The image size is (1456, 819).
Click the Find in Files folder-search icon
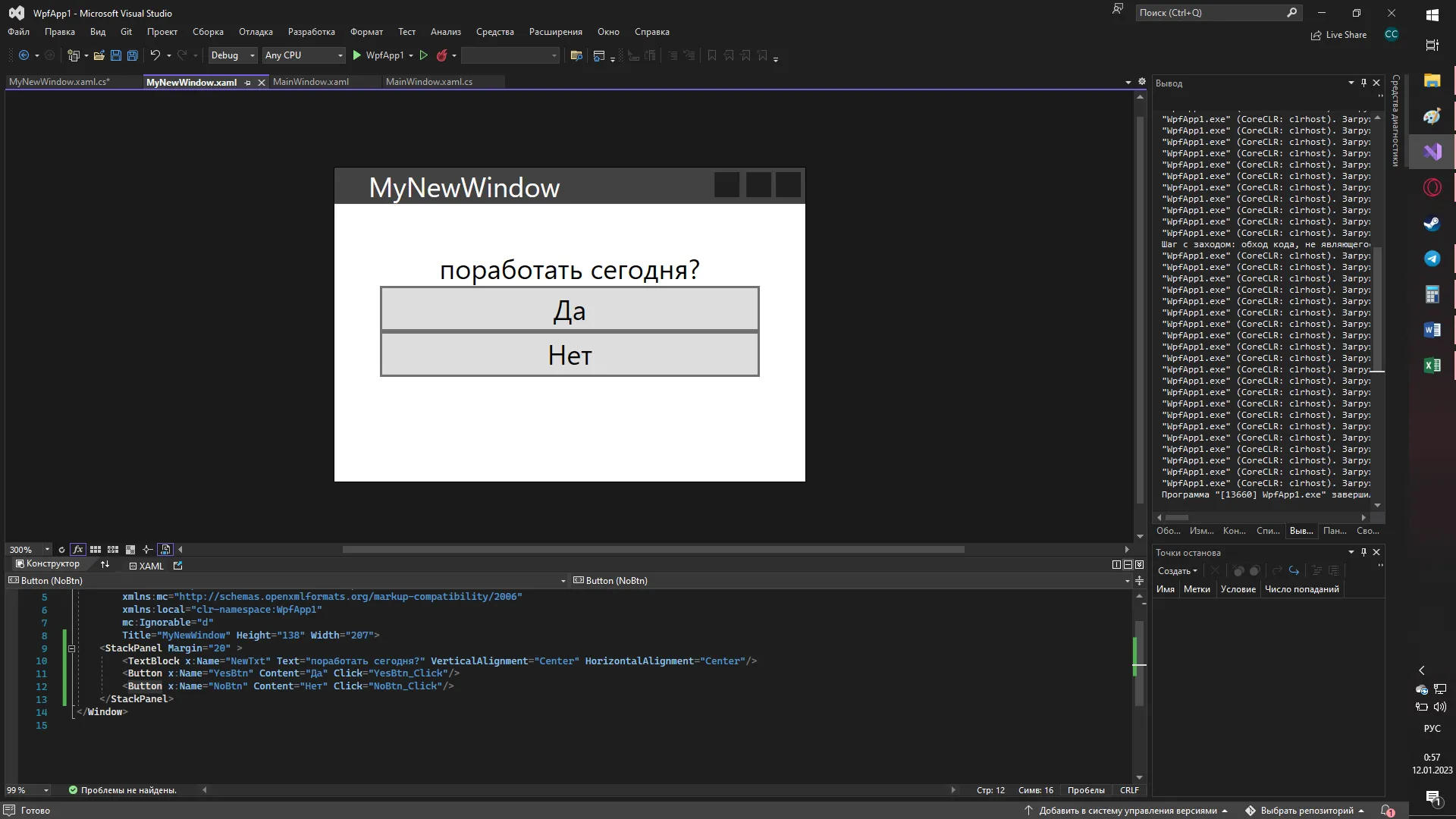(576, 55)
